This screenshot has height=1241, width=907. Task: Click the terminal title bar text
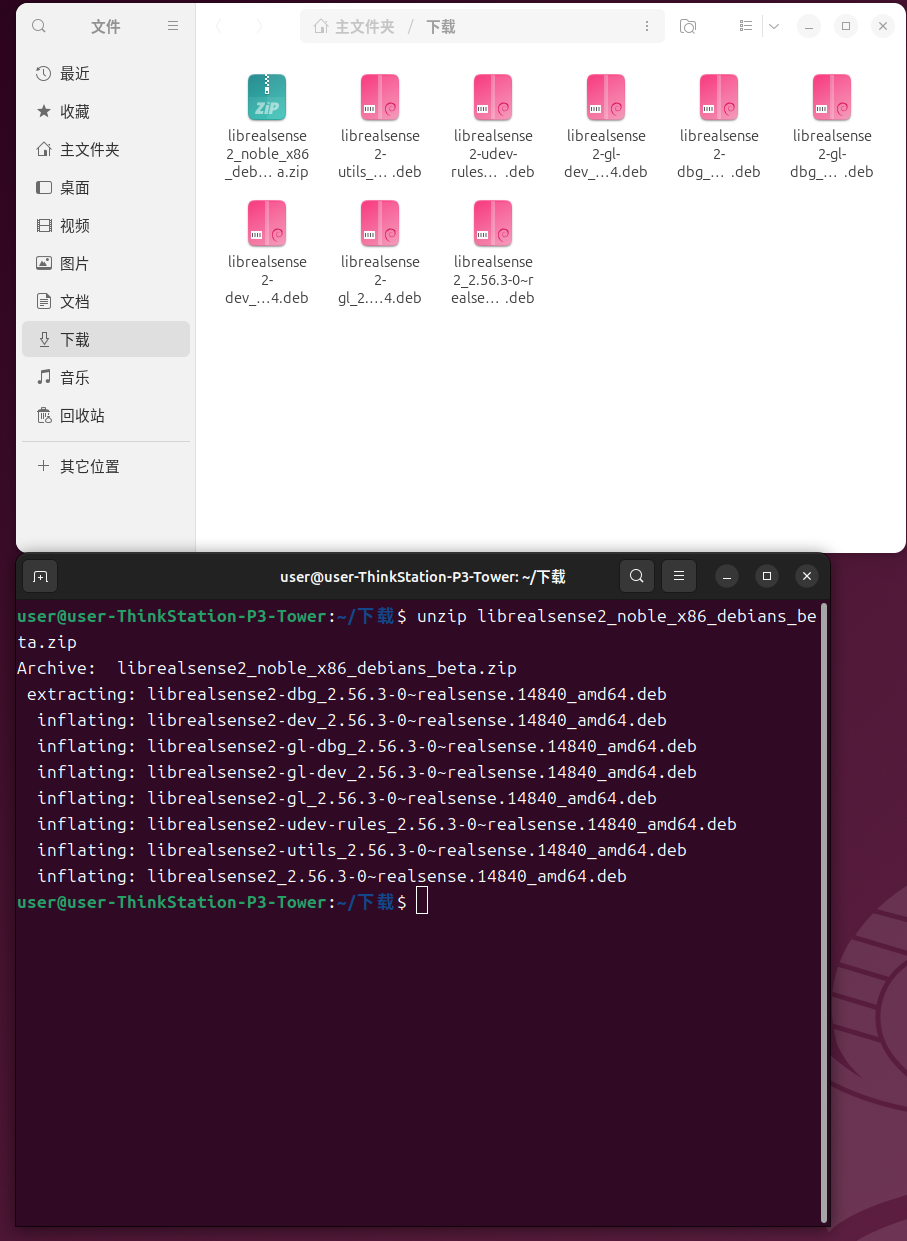[423, 576]
